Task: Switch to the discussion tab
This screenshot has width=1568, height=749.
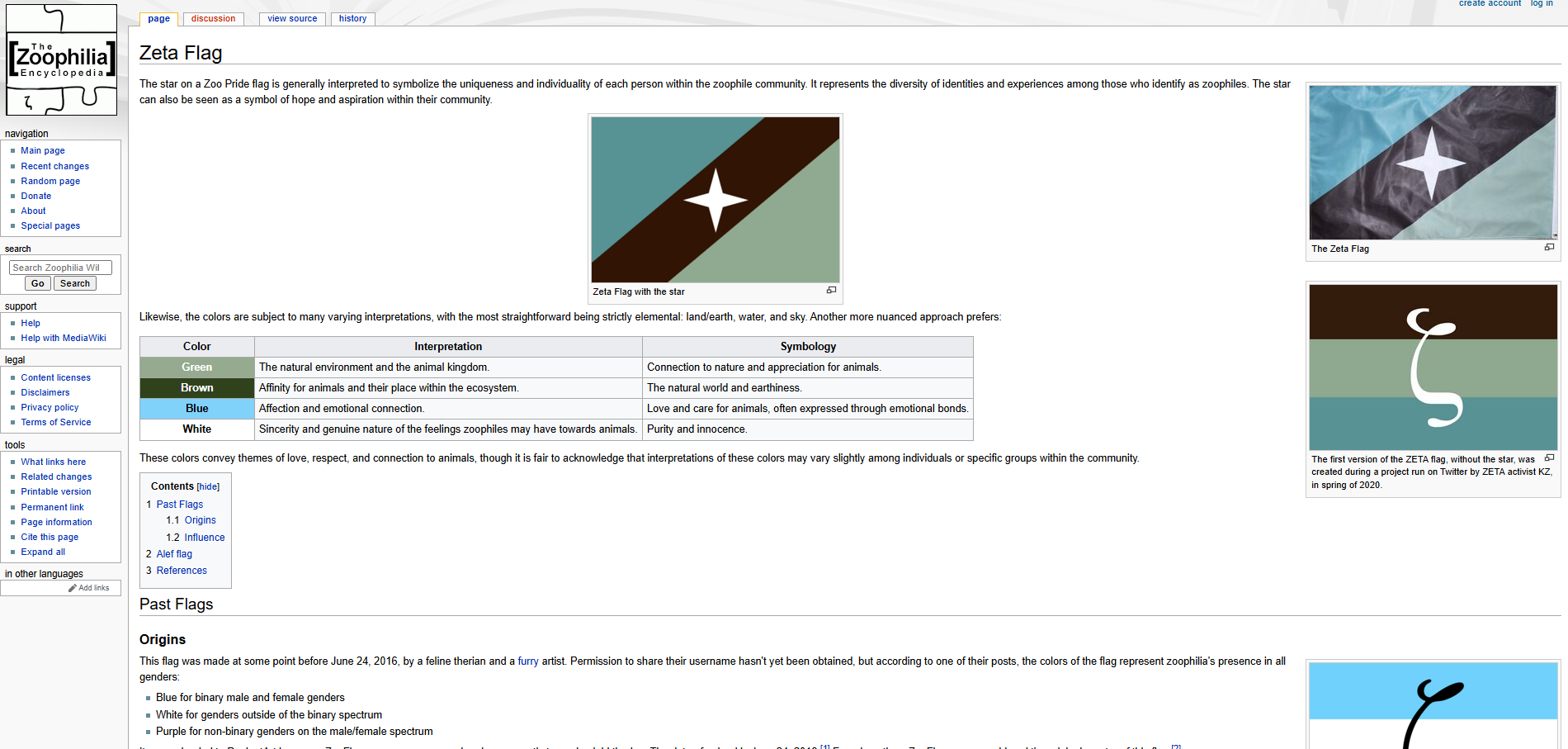Action: [213, 18]
